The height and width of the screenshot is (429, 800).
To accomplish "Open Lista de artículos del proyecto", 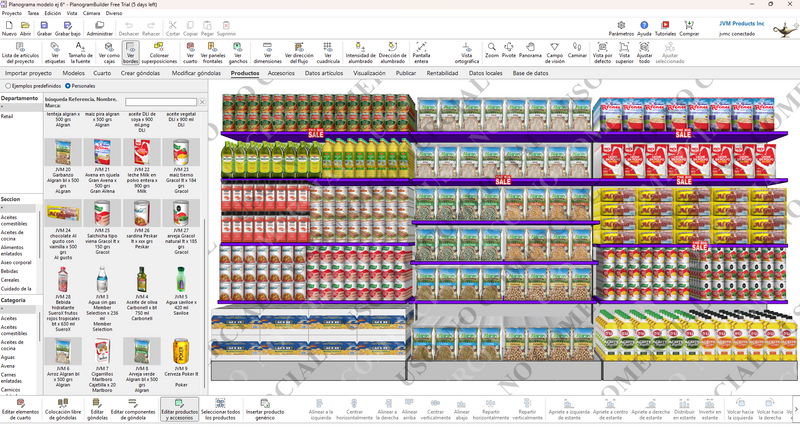I will [20, 53].
